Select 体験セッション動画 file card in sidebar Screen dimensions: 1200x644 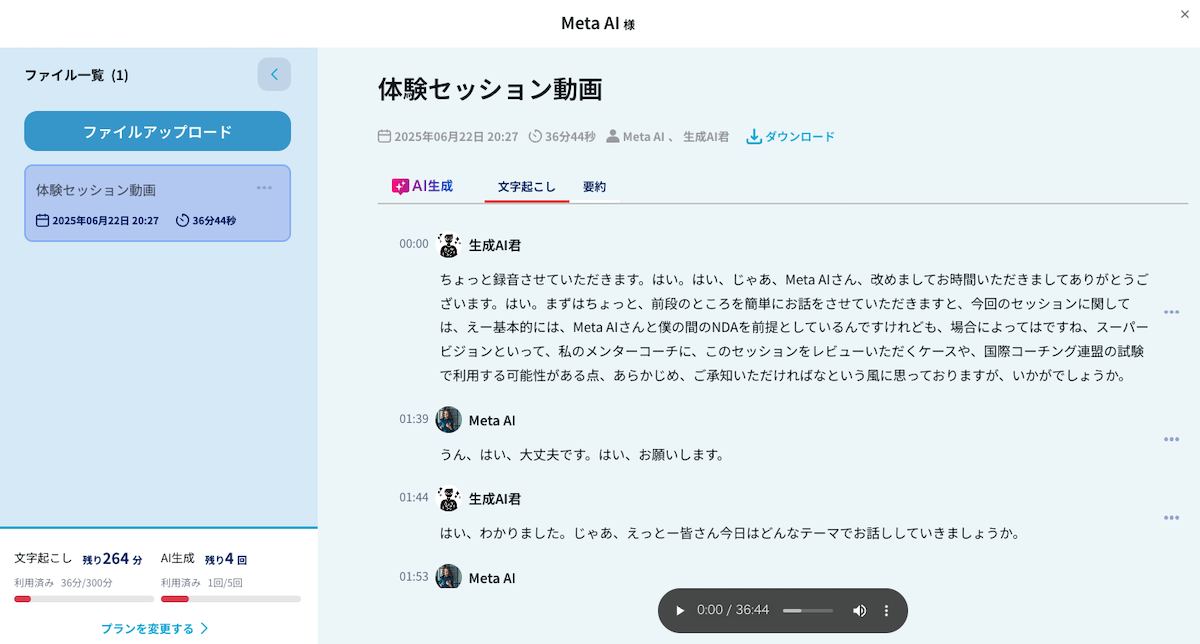click(158, 203)
